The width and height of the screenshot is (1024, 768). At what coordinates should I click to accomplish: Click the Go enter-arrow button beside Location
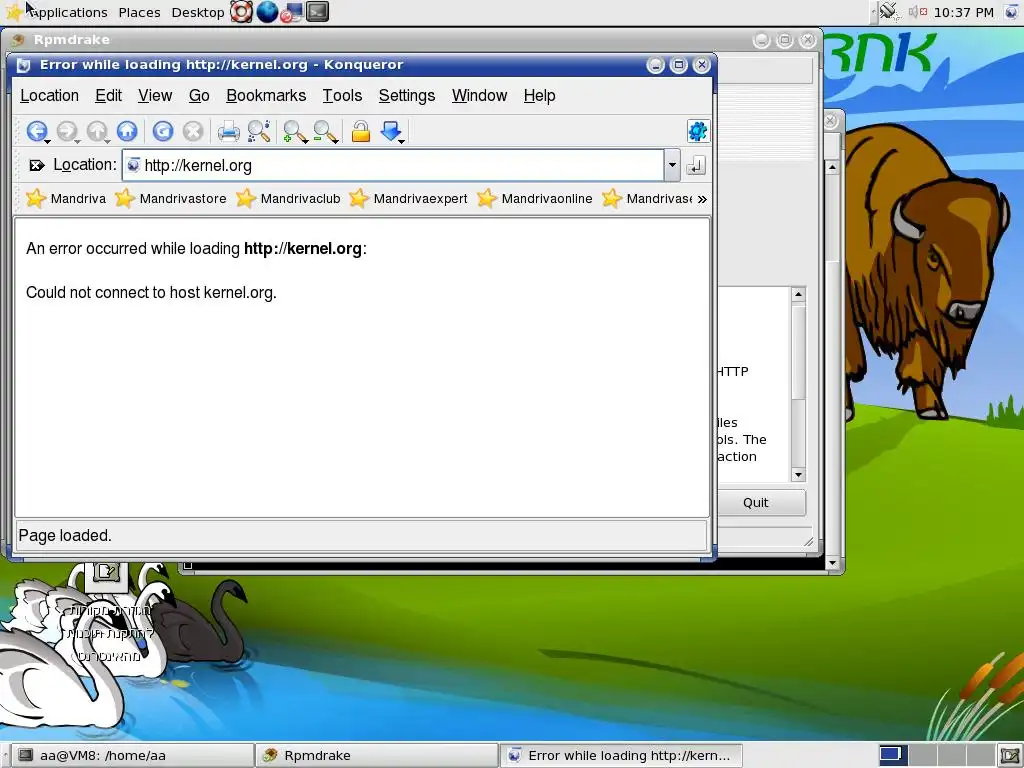[x=696, y=166]
